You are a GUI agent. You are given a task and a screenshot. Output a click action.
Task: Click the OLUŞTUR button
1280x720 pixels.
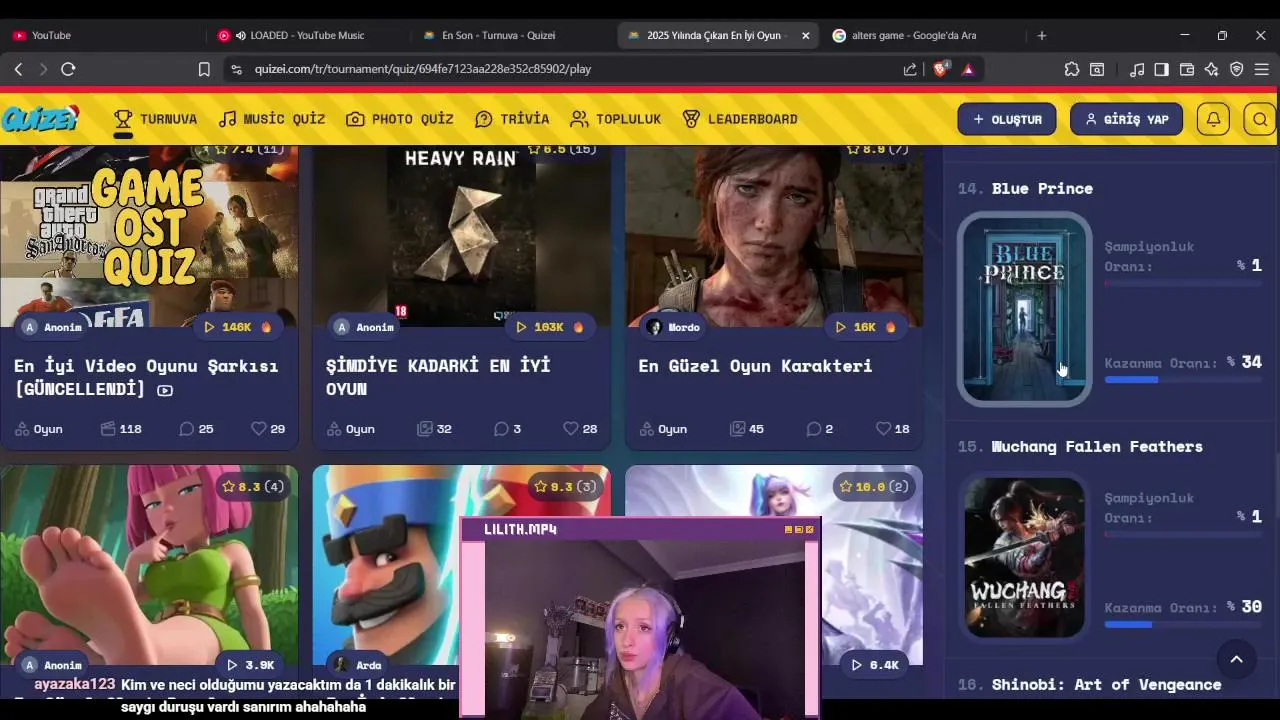click(x=1007, y=119)
